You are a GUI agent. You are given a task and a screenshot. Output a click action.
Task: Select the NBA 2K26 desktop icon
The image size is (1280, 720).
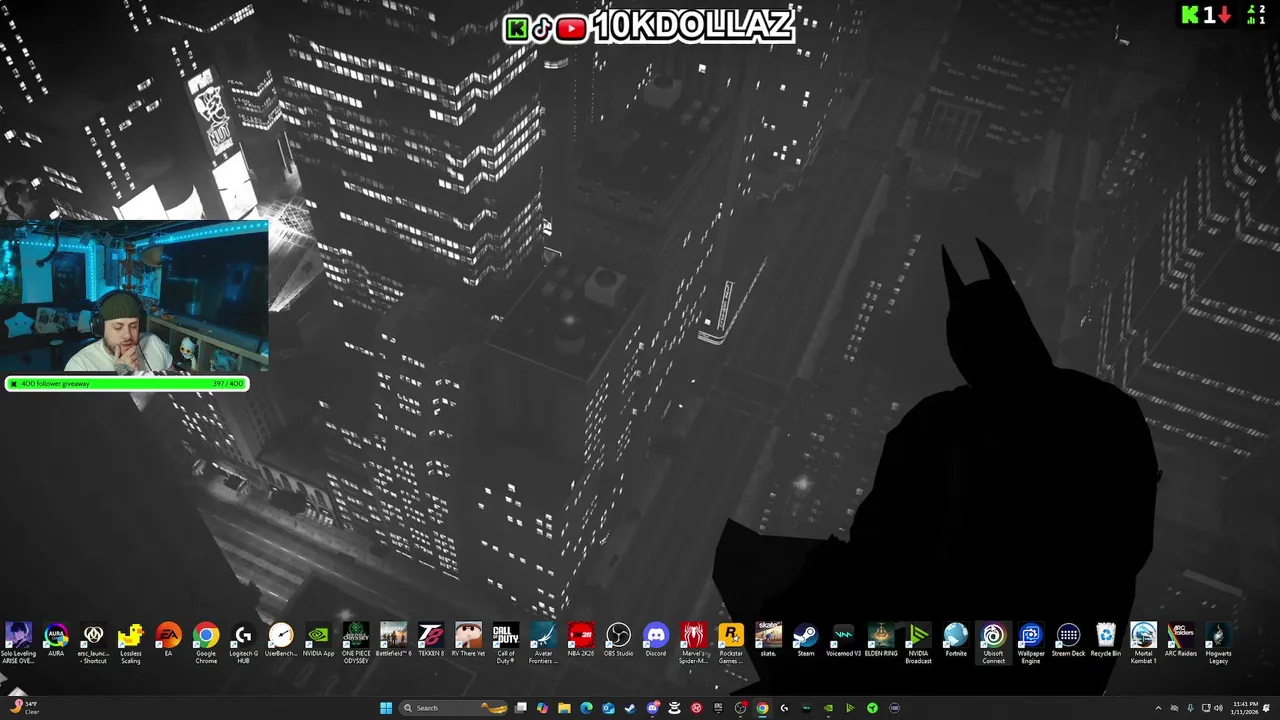coord(581,640)
